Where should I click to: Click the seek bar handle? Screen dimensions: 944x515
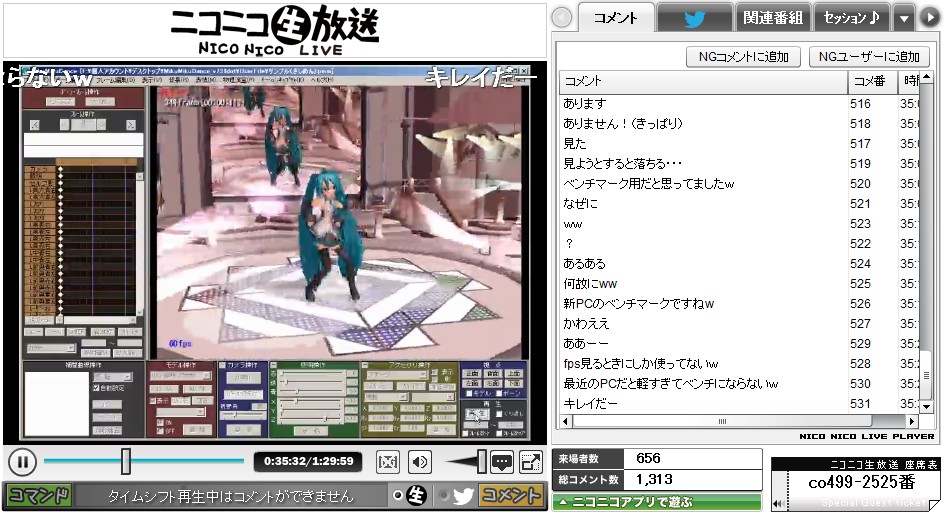tap(125, 461)
